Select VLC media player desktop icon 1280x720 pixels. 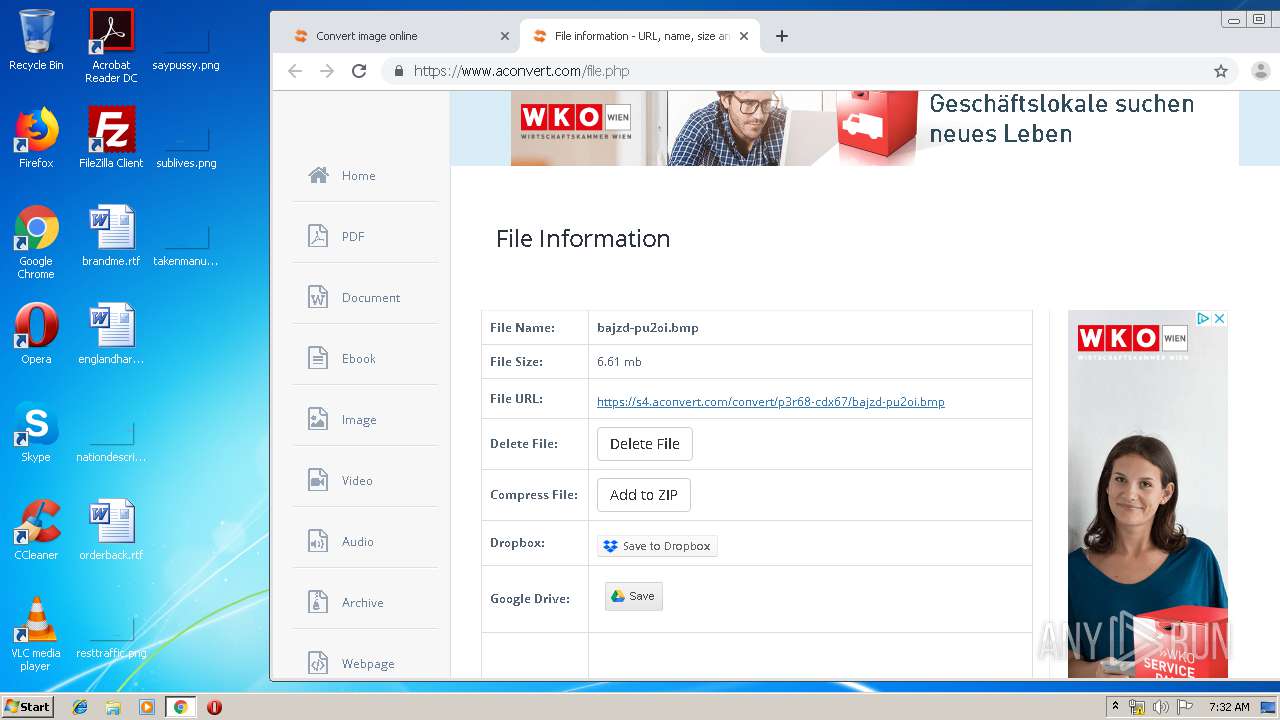pyautogui.click(x=36, y=634)
